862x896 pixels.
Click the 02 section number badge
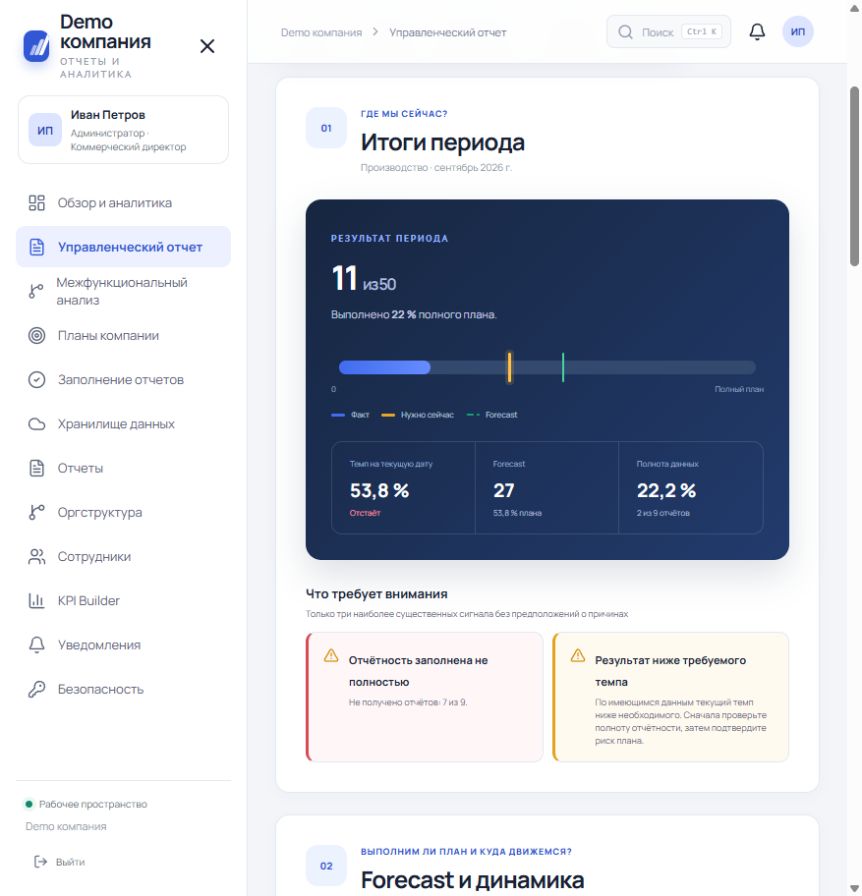326,866
